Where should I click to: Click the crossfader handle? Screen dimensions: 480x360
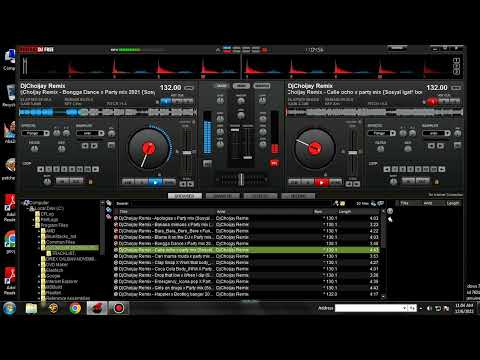[x=241, y=180]
